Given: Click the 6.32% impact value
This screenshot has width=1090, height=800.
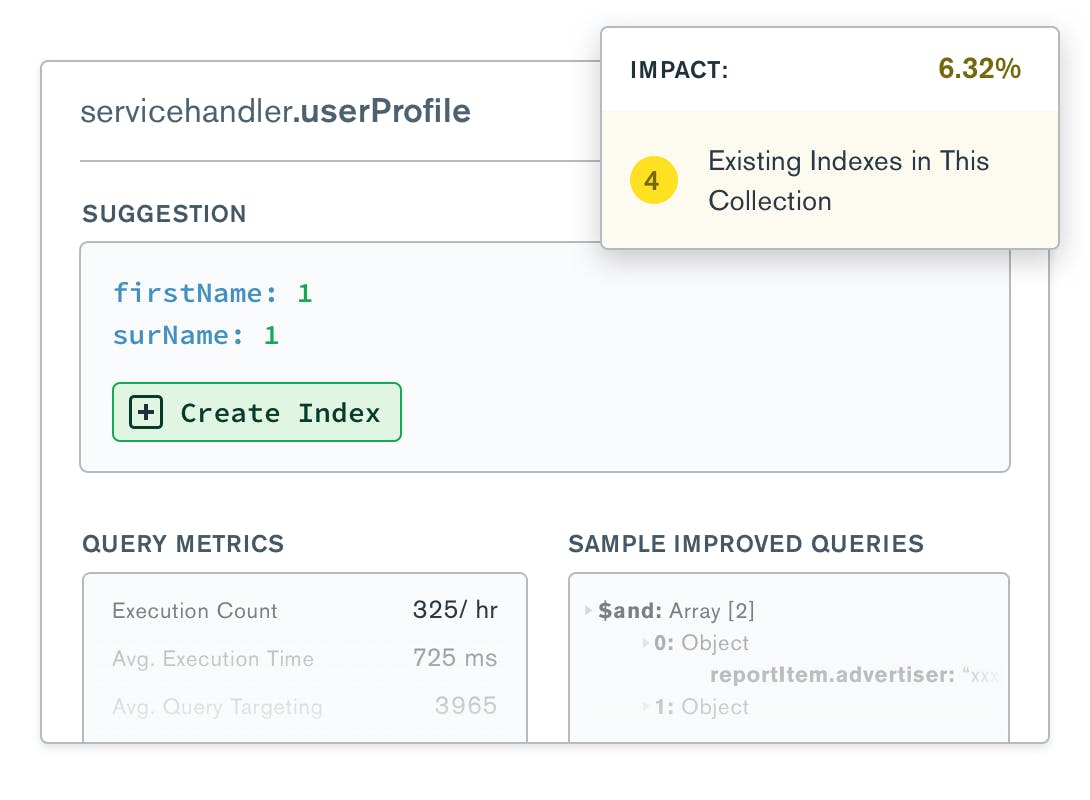Looking at the screenshot, I should tap(979, 69).
